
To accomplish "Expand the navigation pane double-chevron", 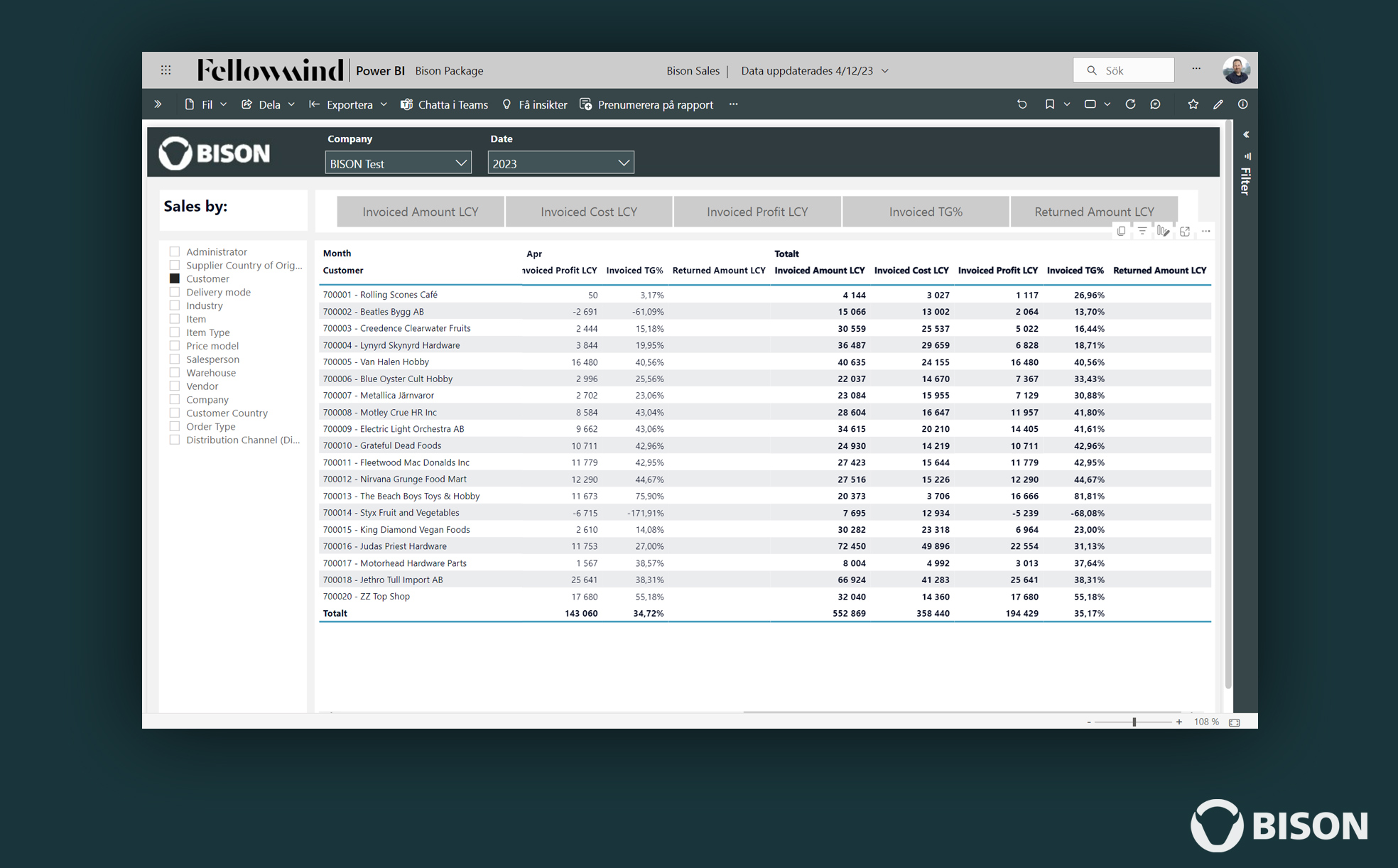I will tap(158, 104).
